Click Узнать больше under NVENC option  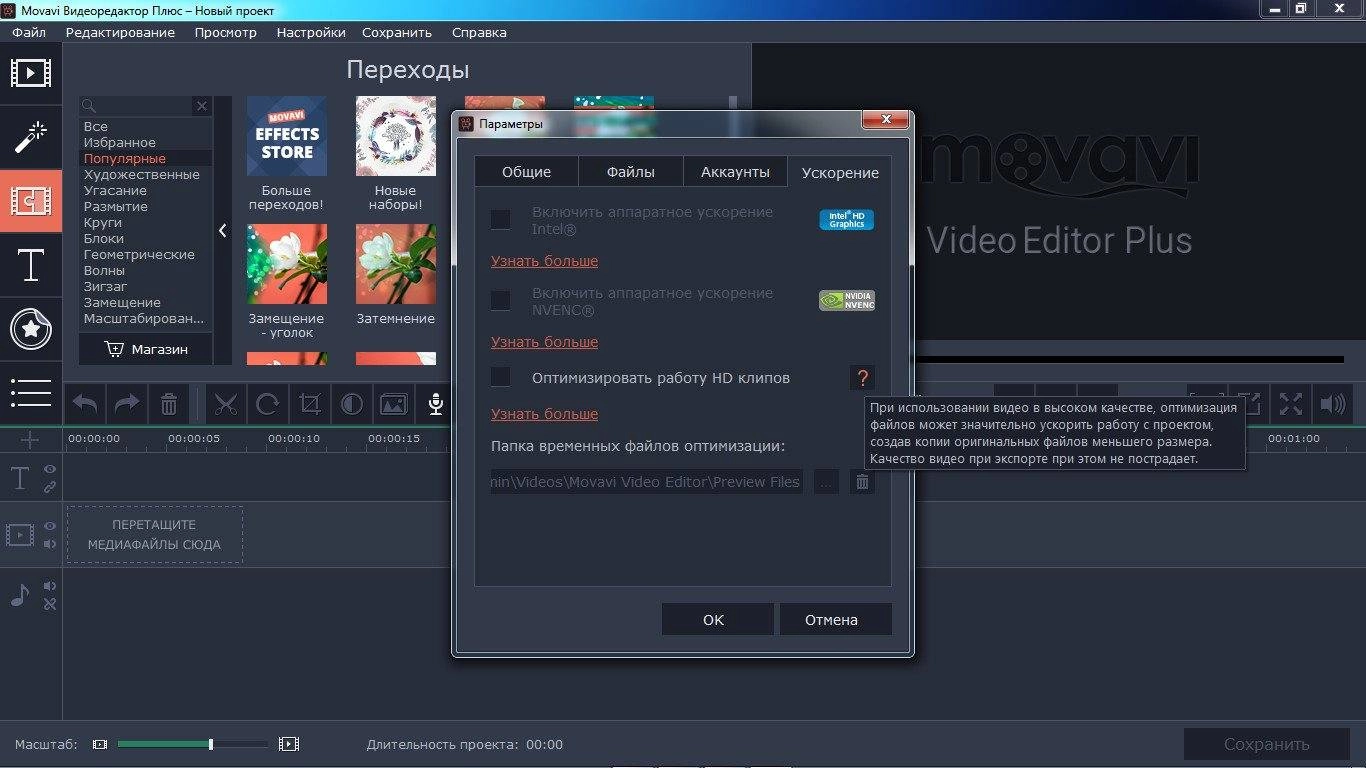coord(544,342)
